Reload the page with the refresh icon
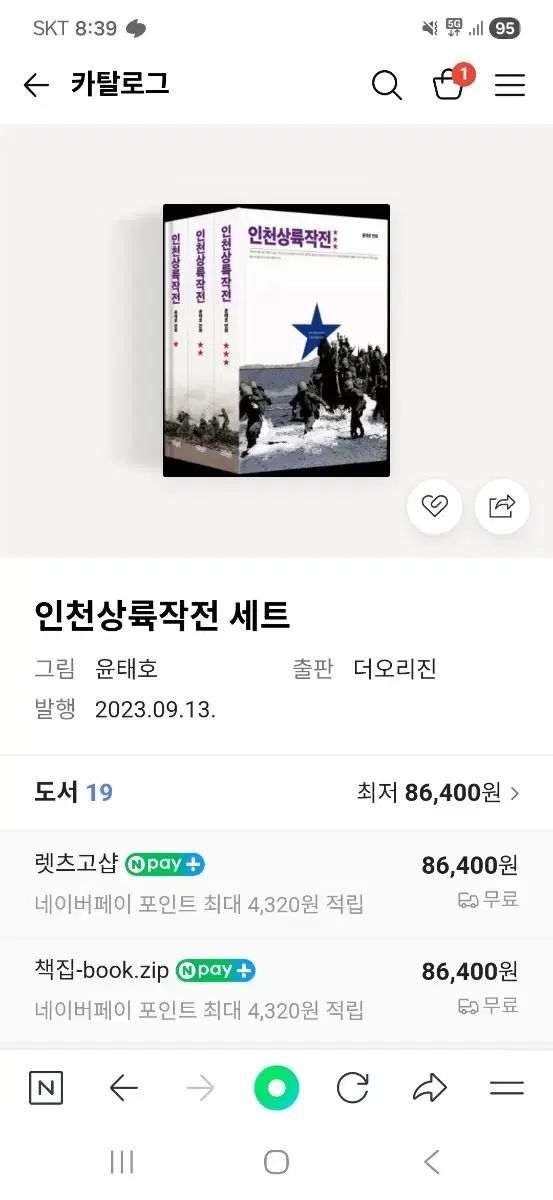 tap(352, 1088)
